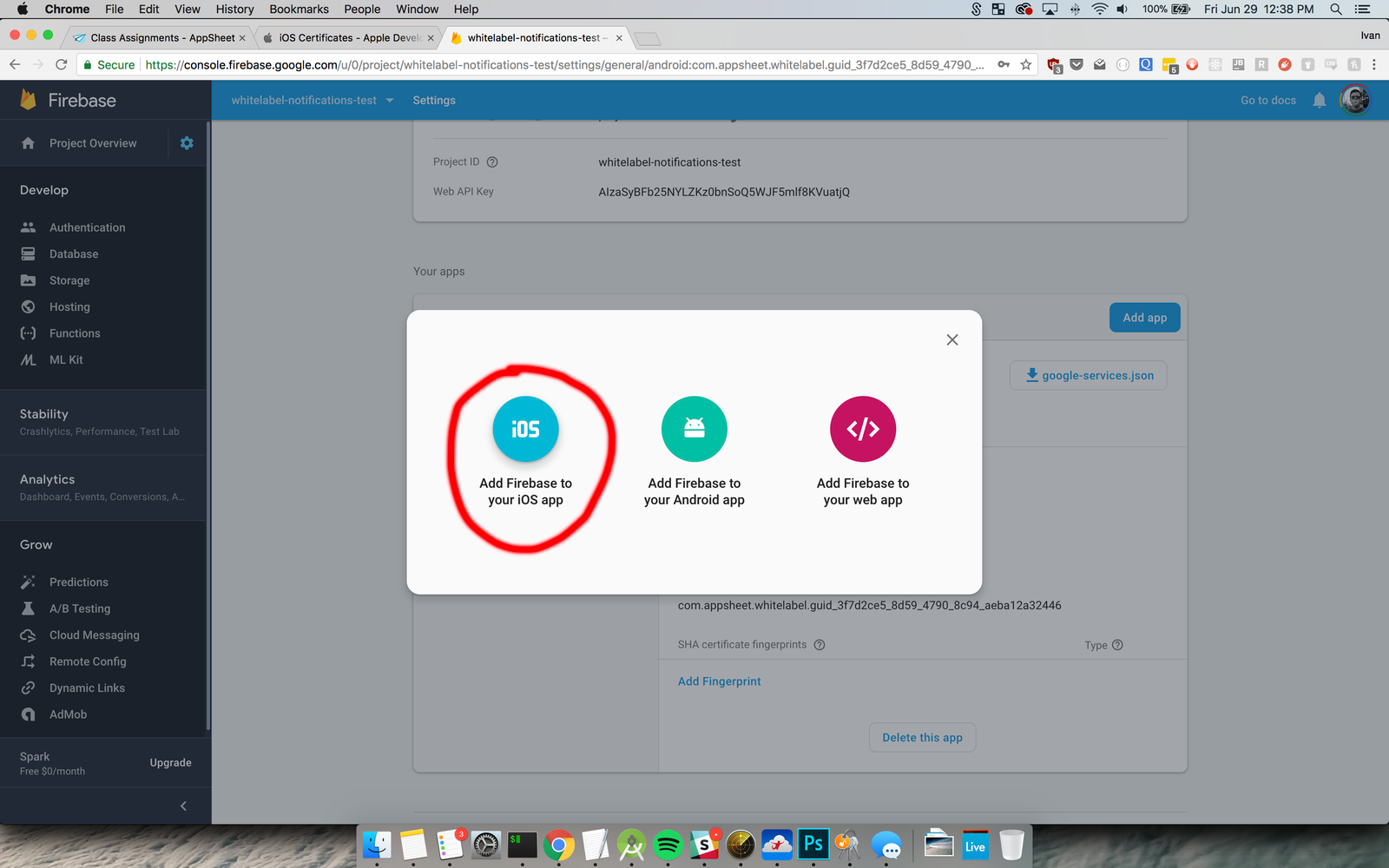Click Upgrade plan button

[x=170, y=762]
